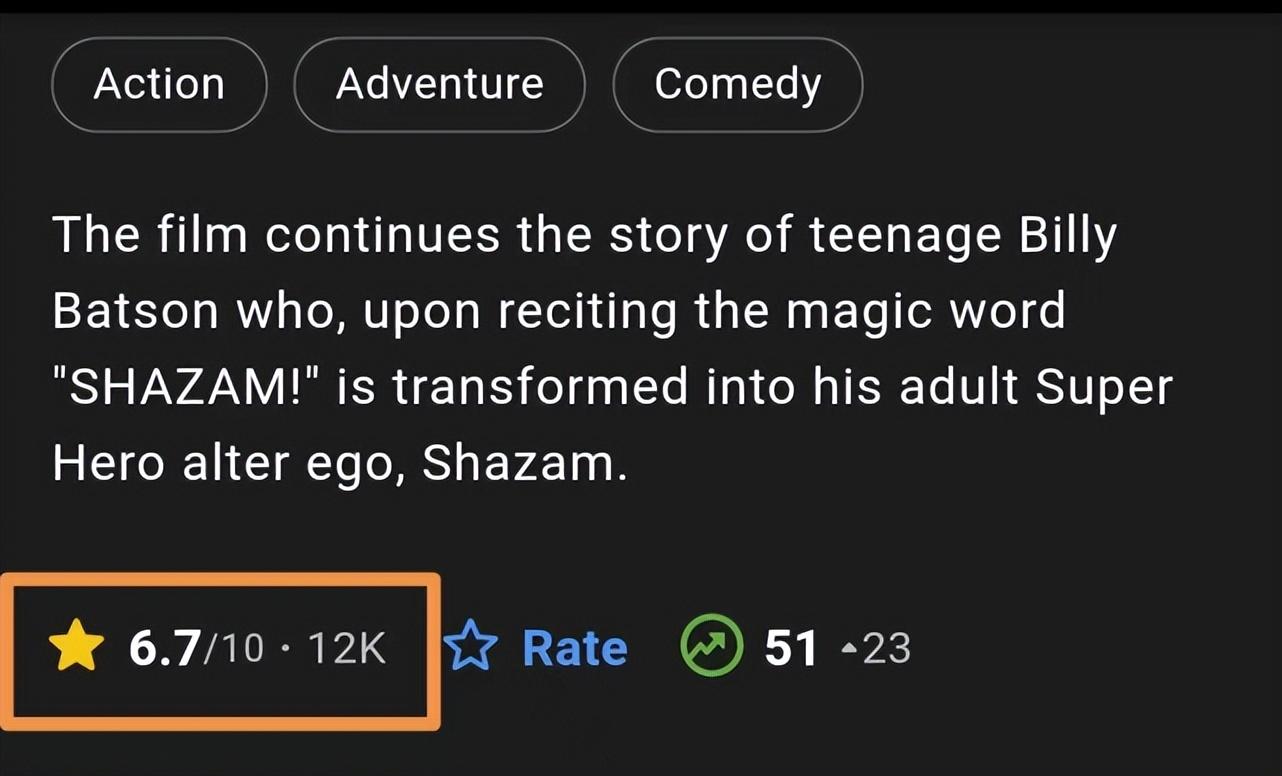
Task: Expand the plot summary paragraph
Action: click(610, 348)
